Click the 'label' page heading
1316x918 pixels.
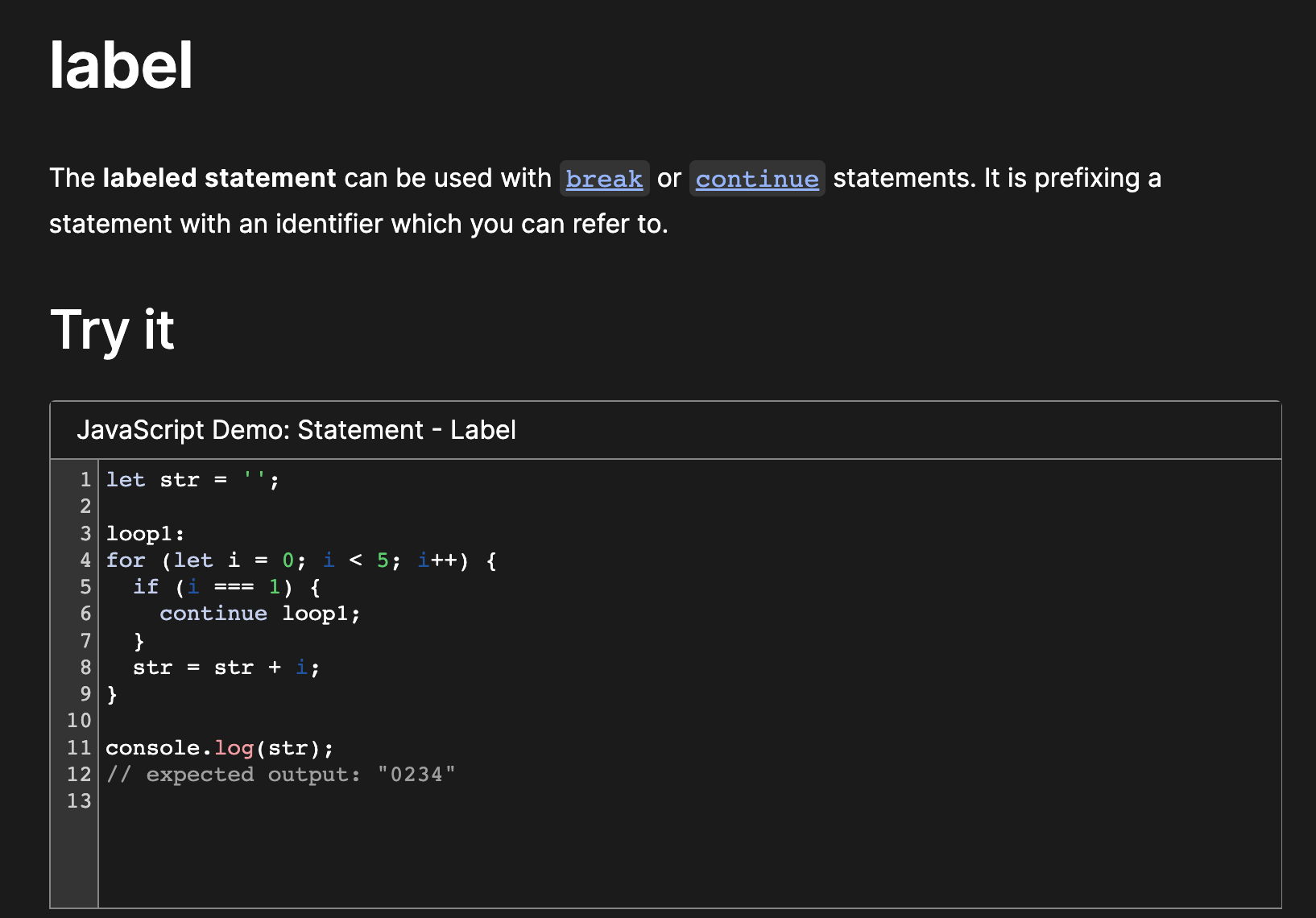(x=121, y=64)
